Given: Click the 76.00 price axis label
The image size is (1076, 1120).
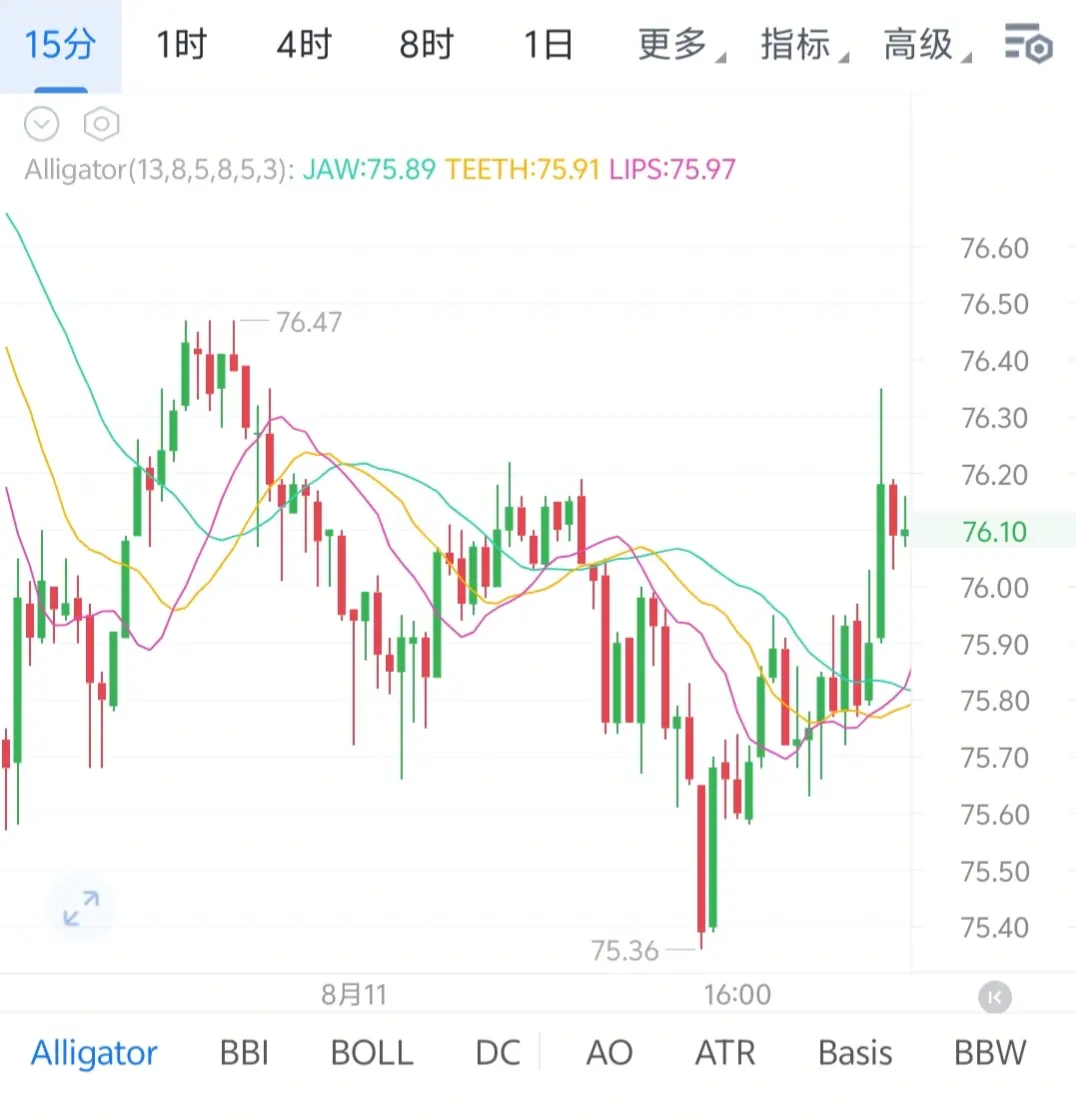Looking at the screenshot, I should (995, 589).
